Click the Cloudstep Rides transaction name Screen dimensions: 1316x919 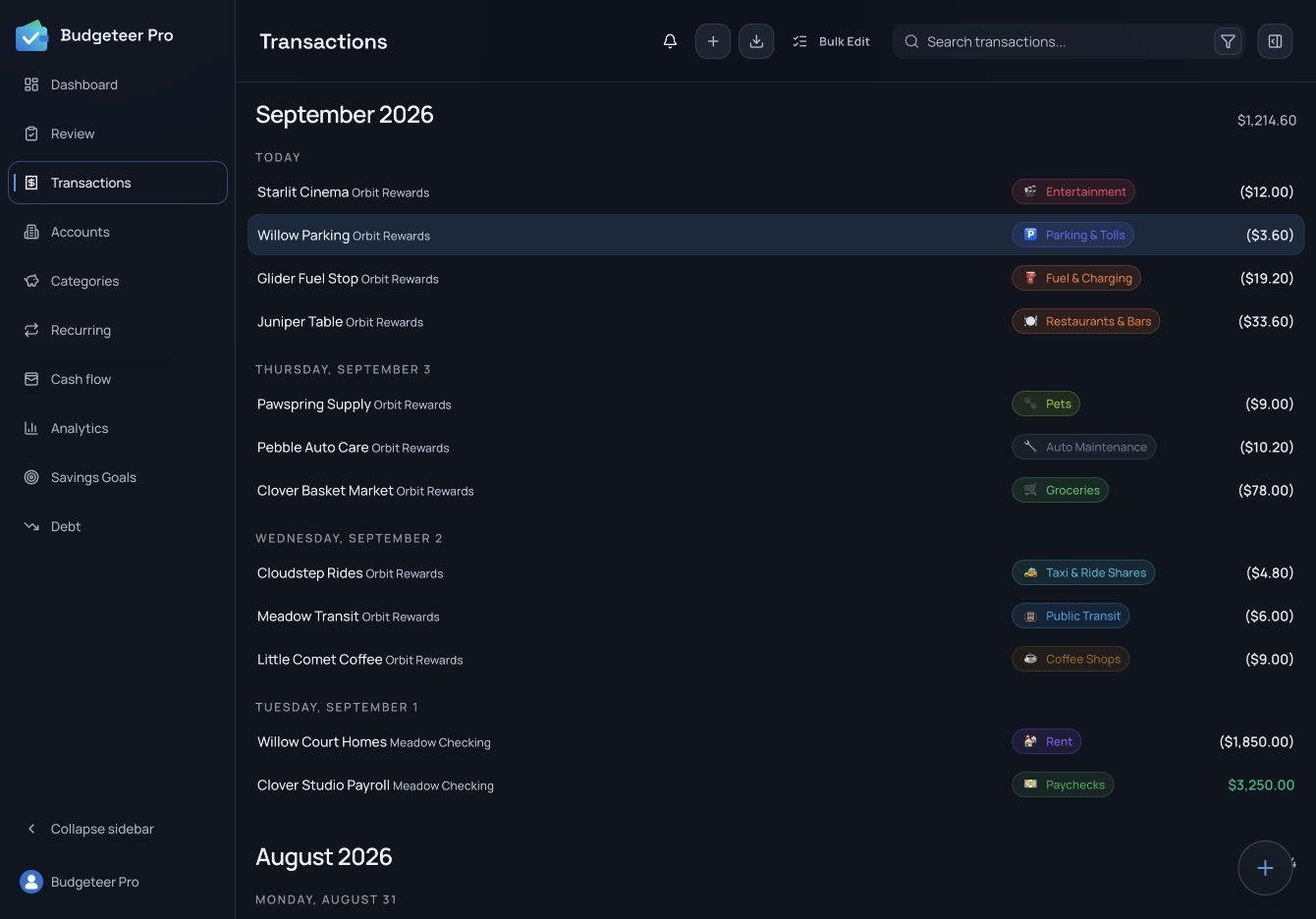click(309, 572)
